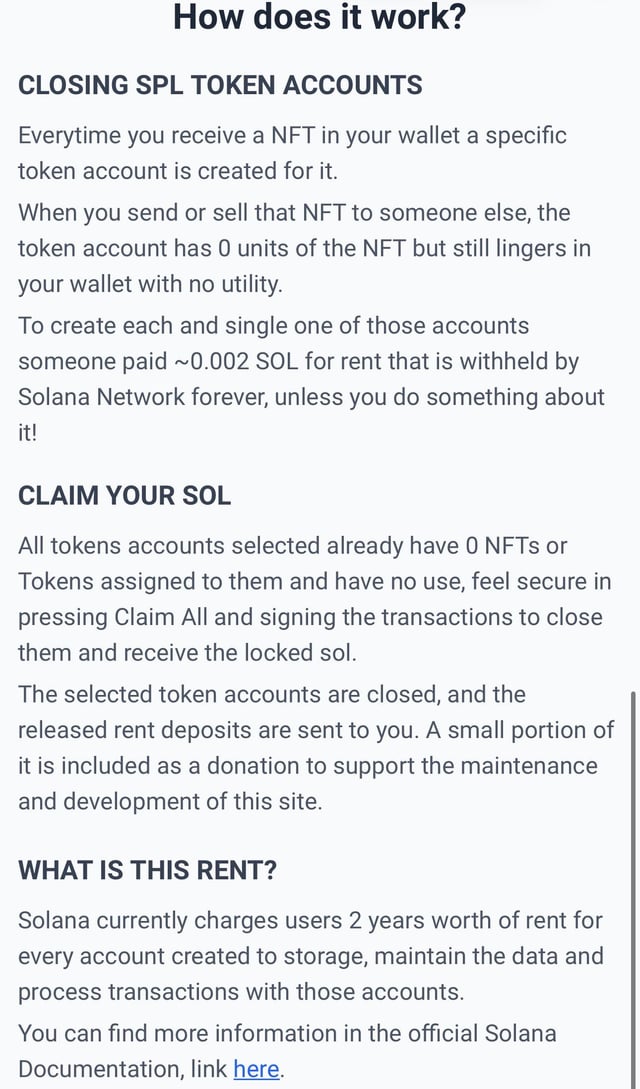Tap the paragraph starting "When you send or sell"

[x=304, y=248]
